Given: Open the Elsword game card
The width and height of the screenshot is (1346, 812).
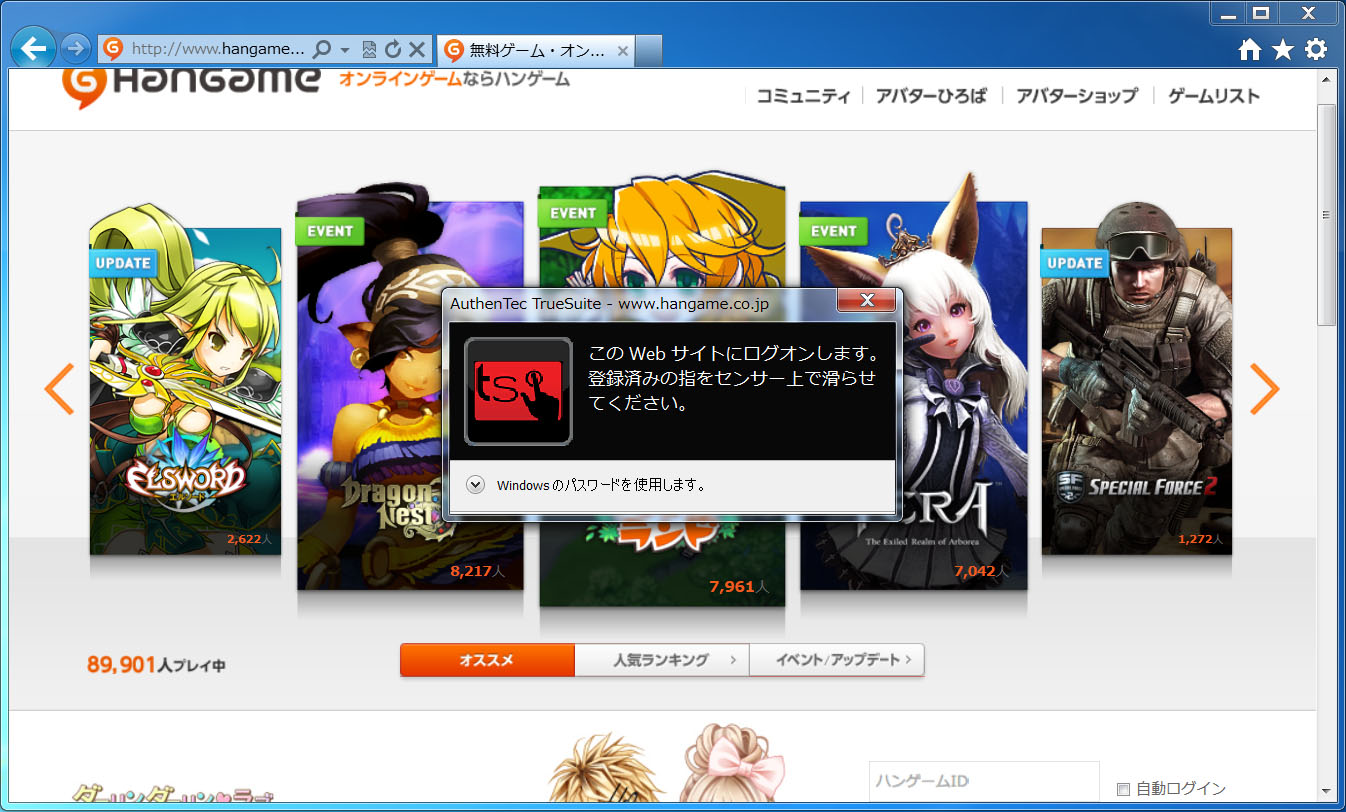Looking at the screenshot, I should [x=185, y=391].
